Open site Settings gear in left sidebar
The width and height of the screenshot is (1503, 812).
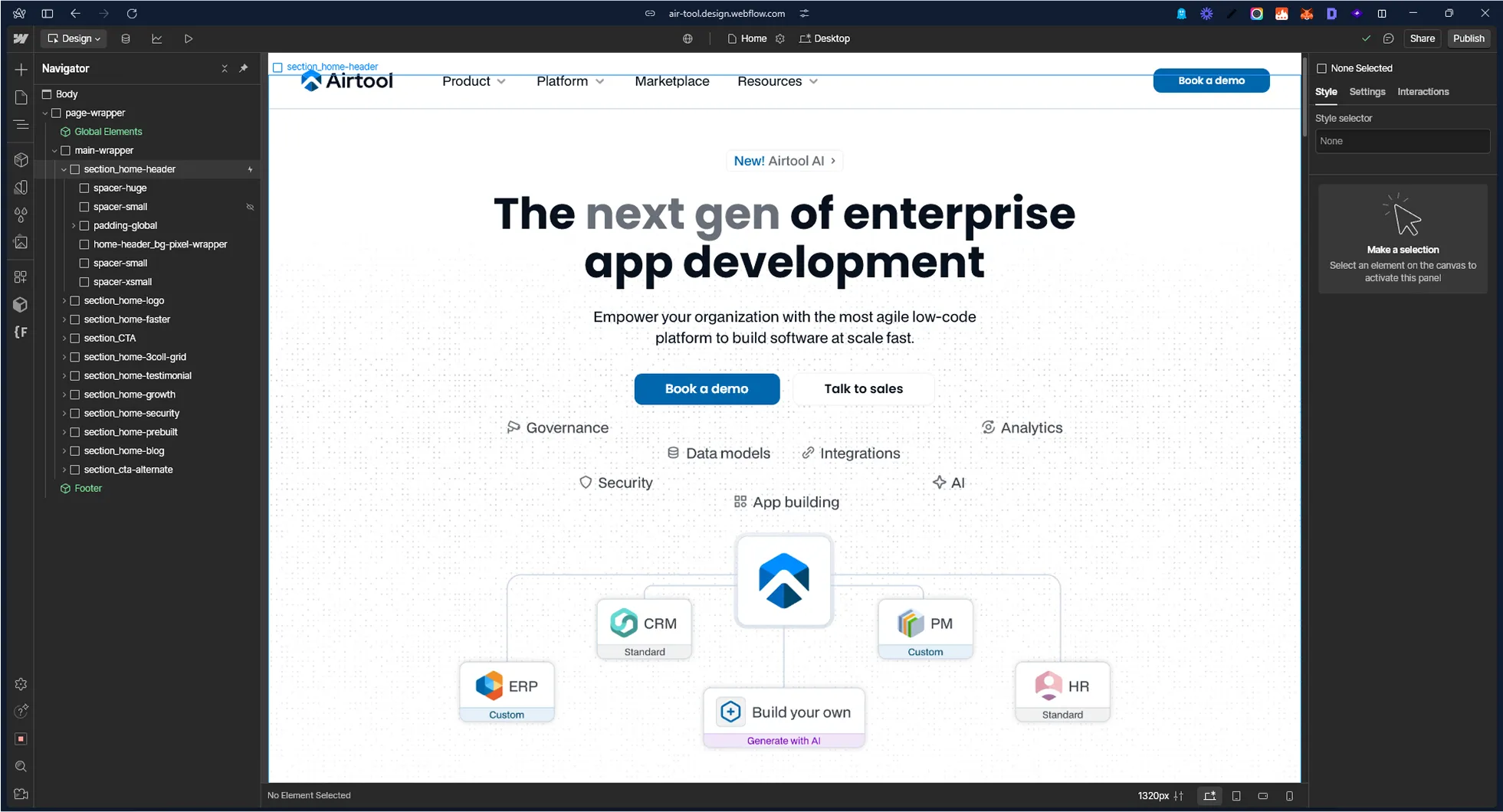click(x=21, y=684)
